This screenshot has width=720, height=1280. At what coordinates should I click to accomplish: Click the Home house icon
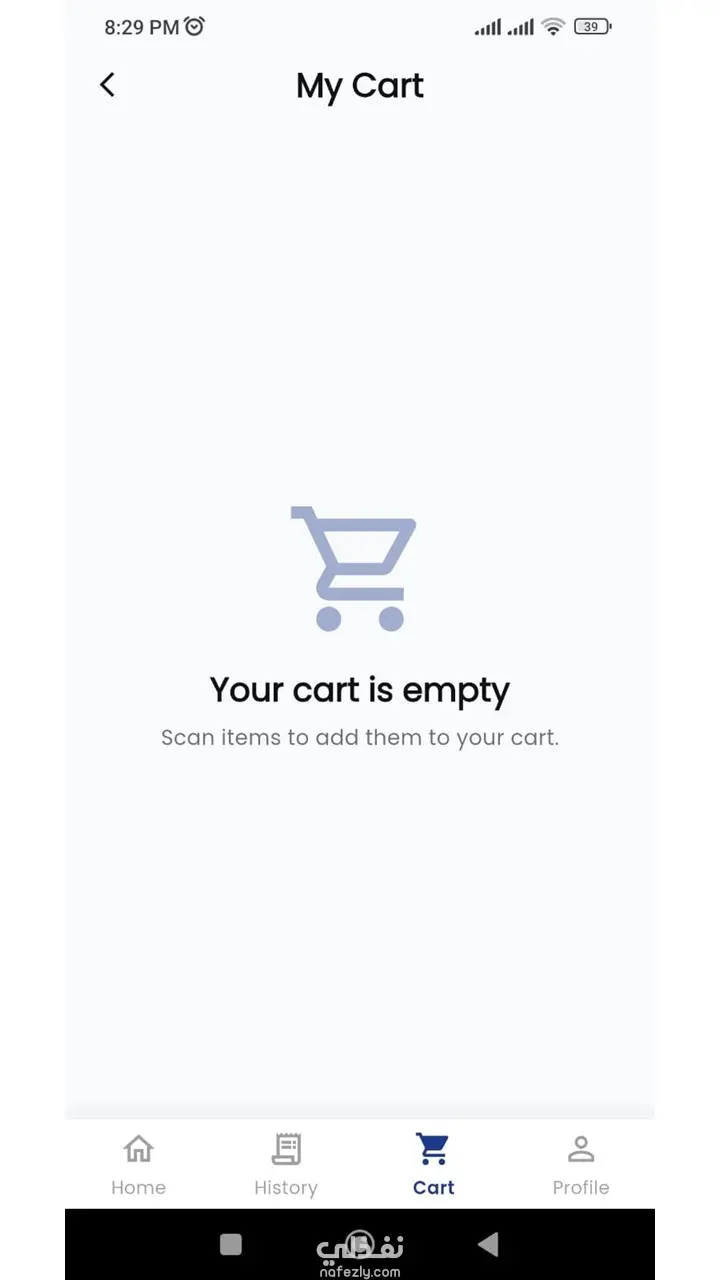click(x=138, y=1150)
